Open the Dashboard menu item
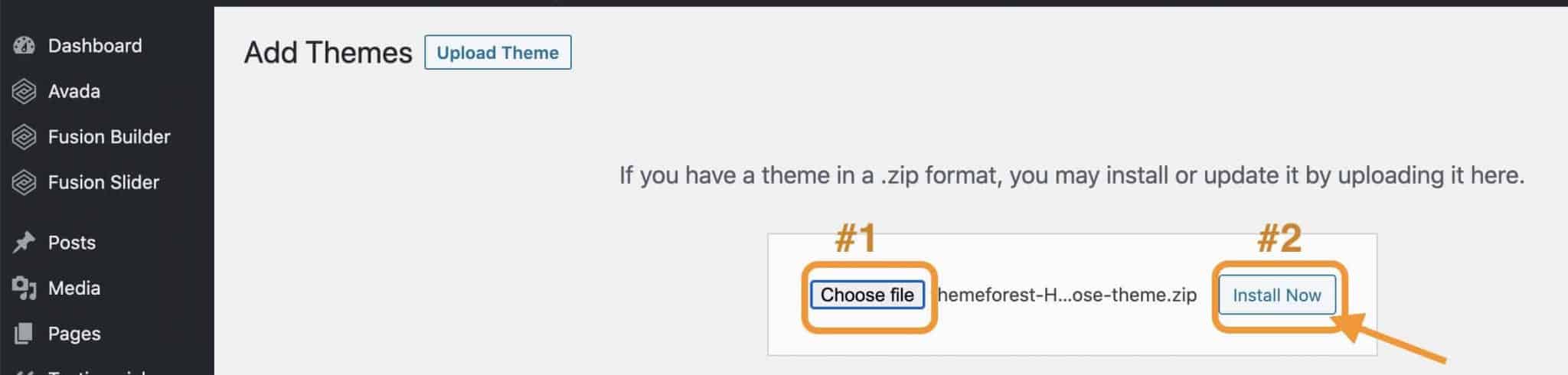Viewport: 1568px width, 375px height. click(x=94, y=46)
